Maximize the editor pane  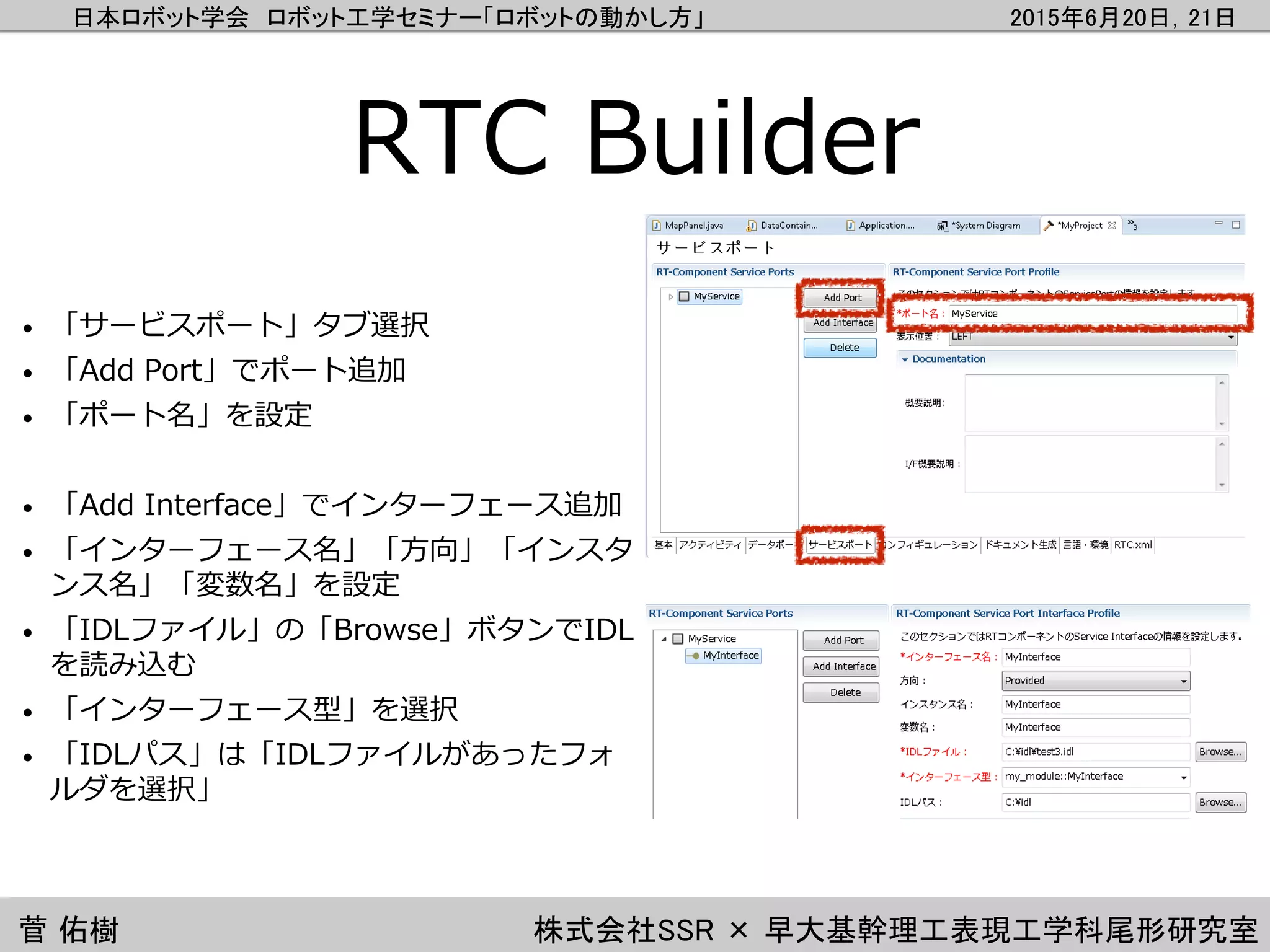pos(1236,224)
